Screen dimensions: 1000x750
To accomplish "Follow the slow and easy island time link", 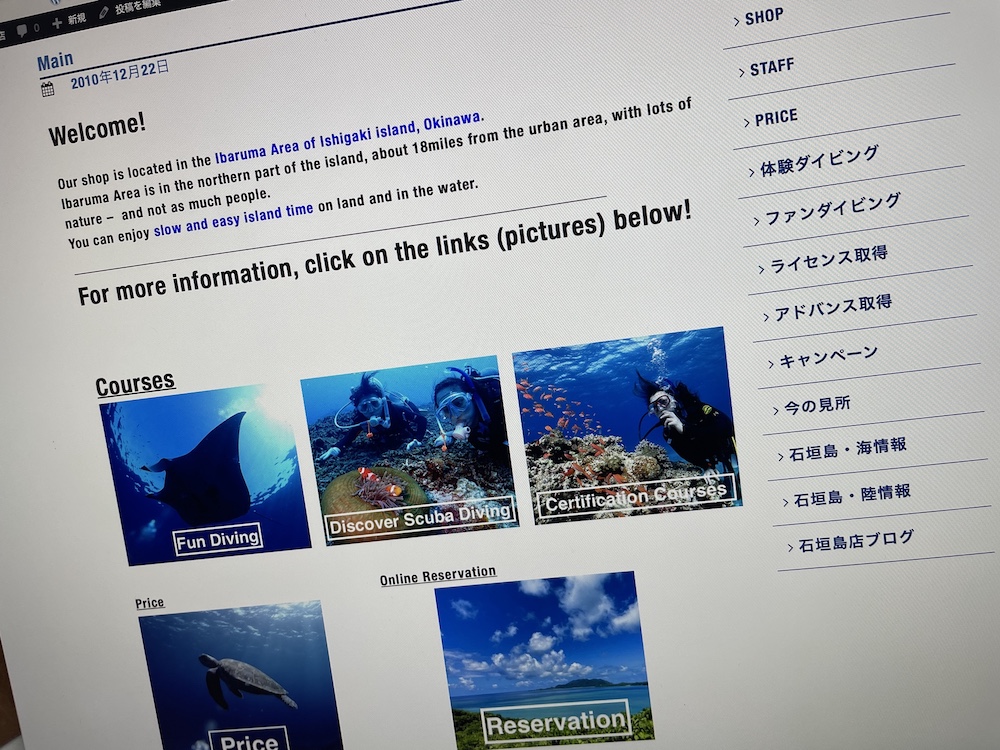I will (233, 218).
